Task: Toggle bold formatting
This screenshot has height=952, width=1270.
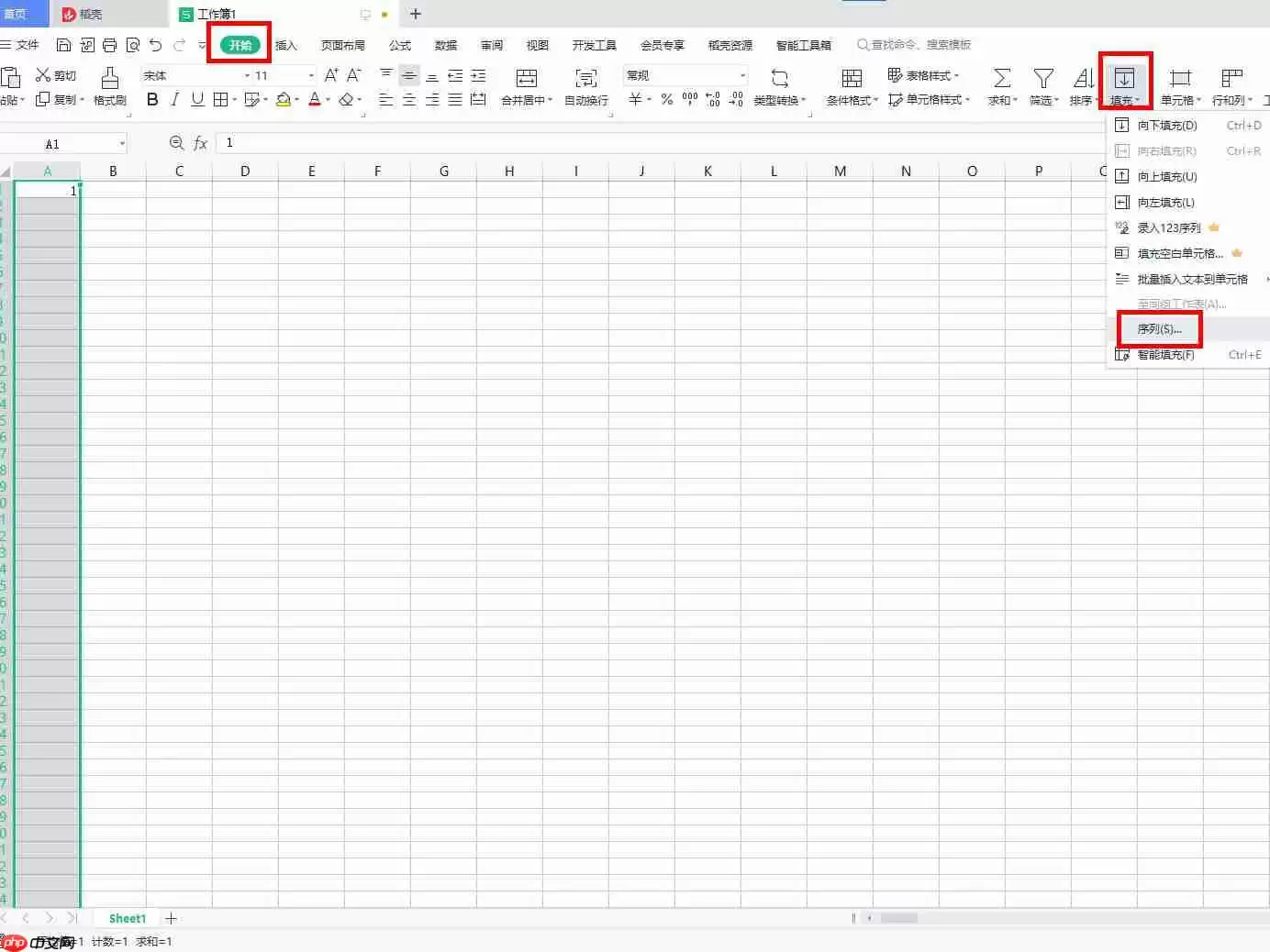Action: click(x=152, y=99)
